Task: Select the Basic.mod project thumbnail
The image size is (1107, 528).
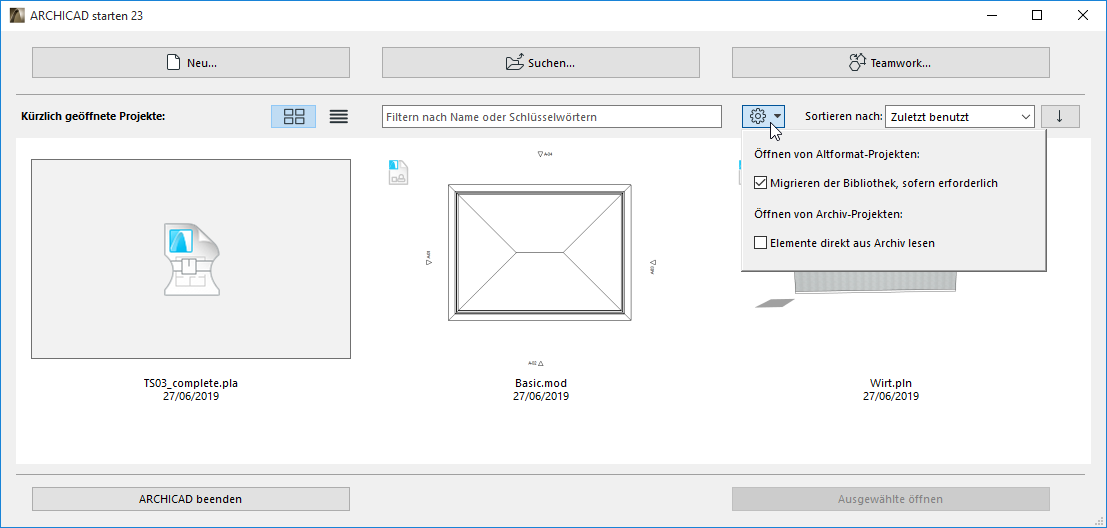Action: pos(540,253)
